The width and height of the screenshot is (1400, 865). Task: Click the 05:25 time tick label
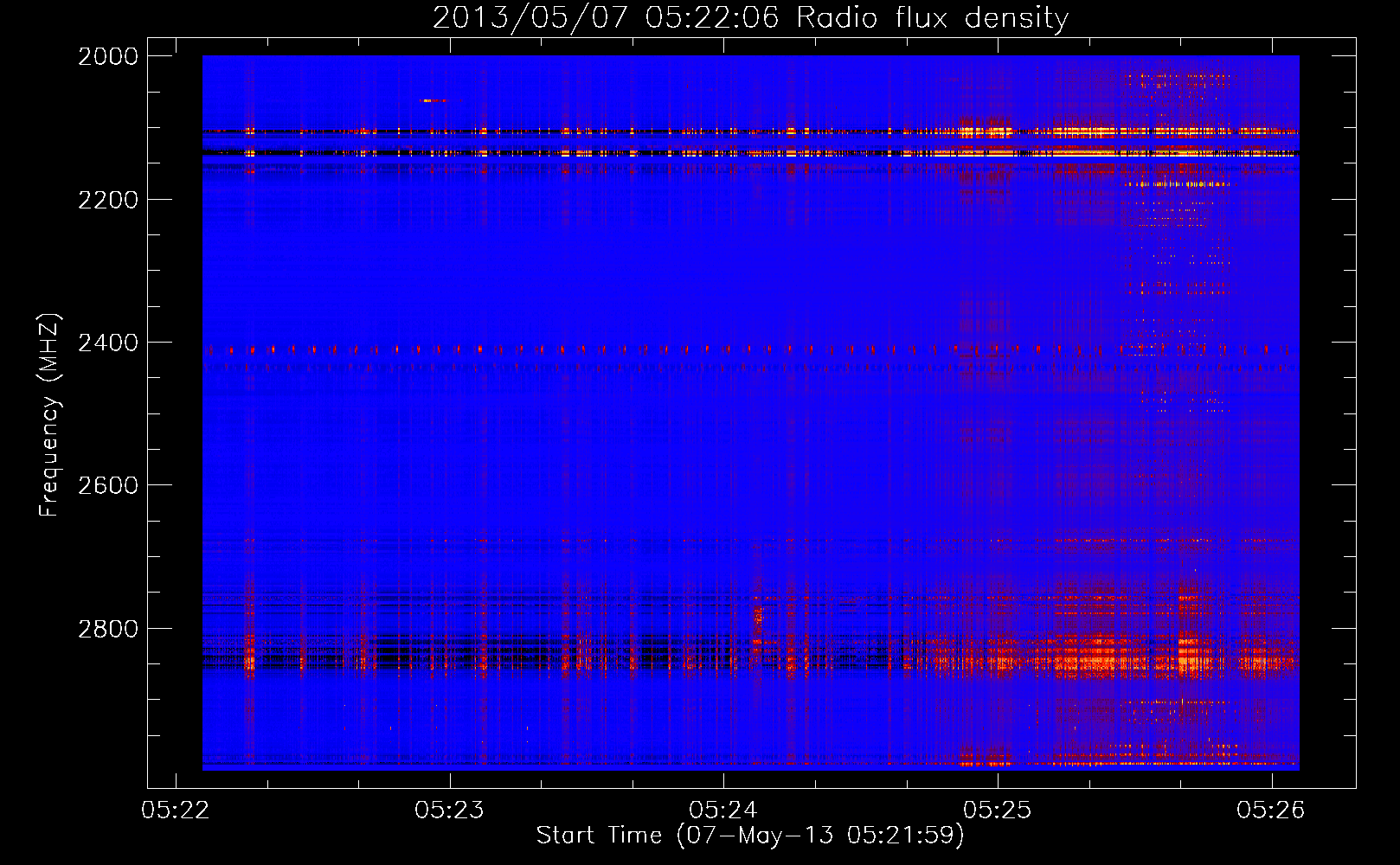(x=998, y=810)
